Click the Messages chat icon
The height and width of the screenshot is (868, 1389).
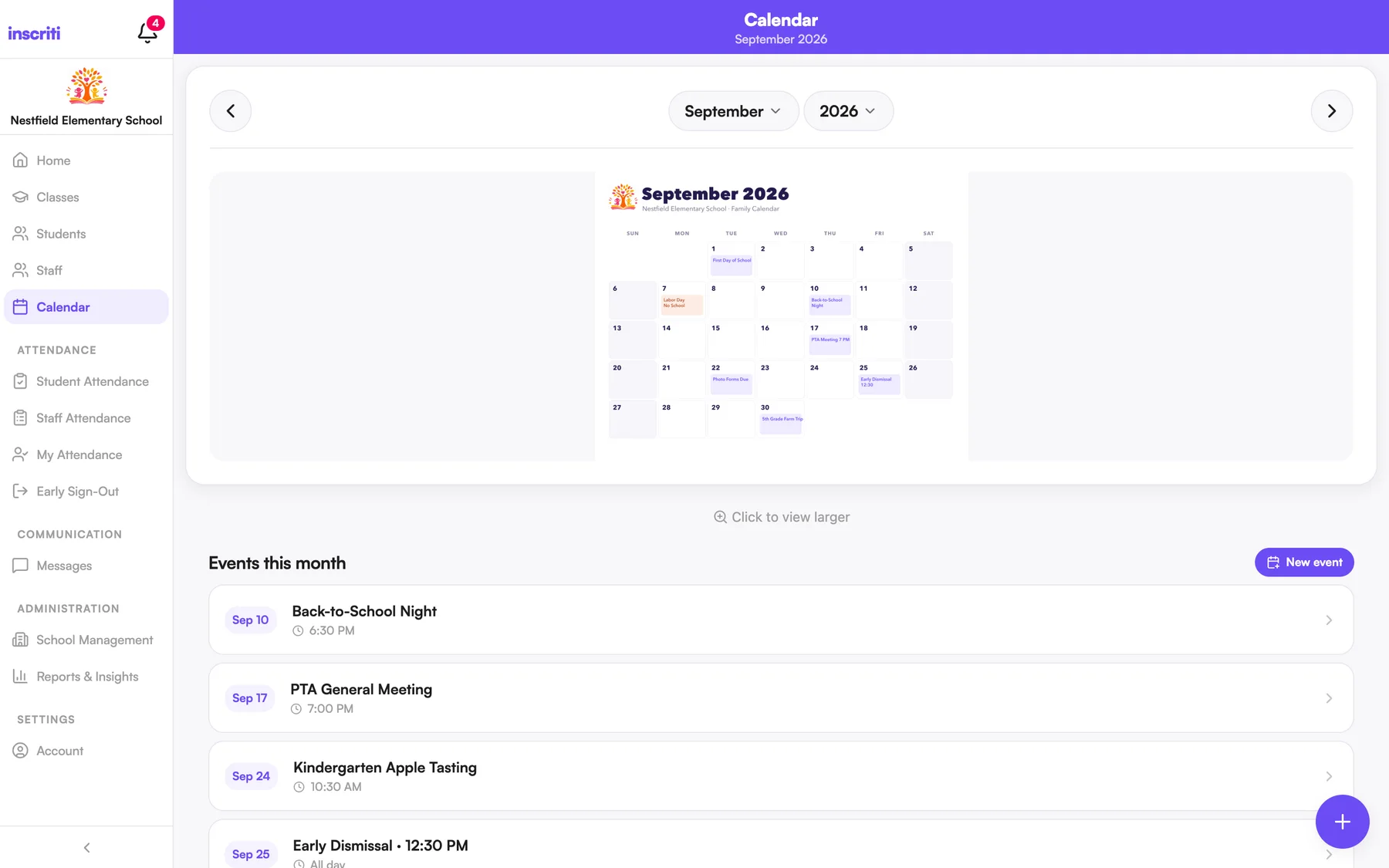[21, 566]
